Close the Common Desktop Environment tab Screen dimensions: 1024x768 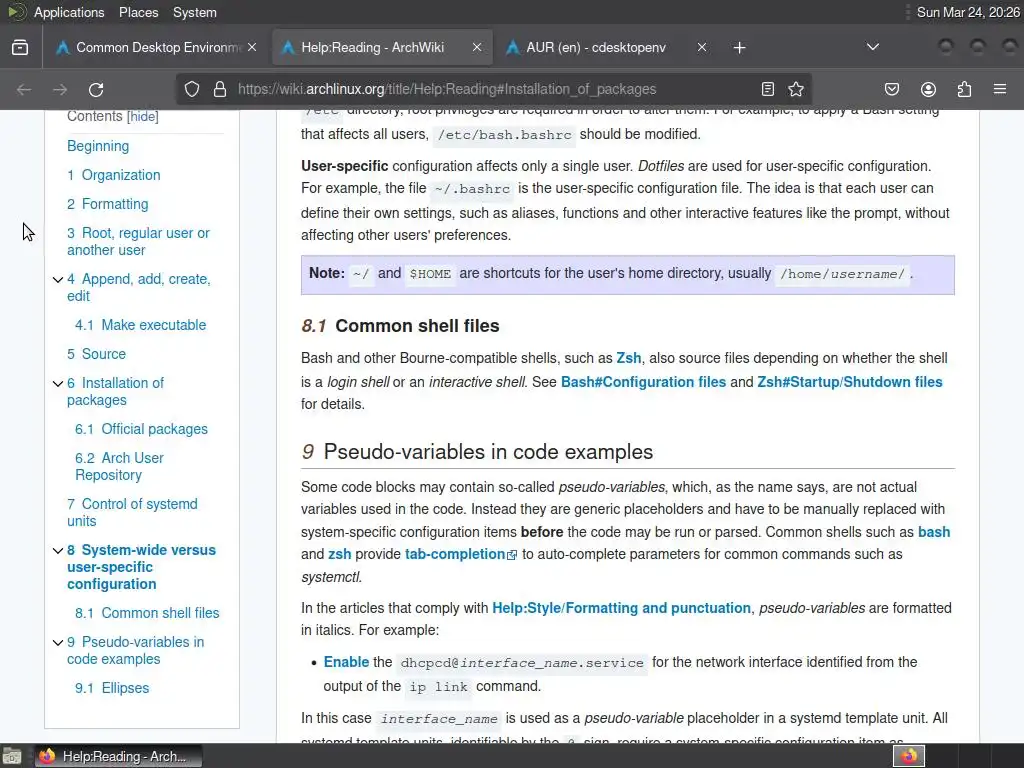[x=252, y=47]
